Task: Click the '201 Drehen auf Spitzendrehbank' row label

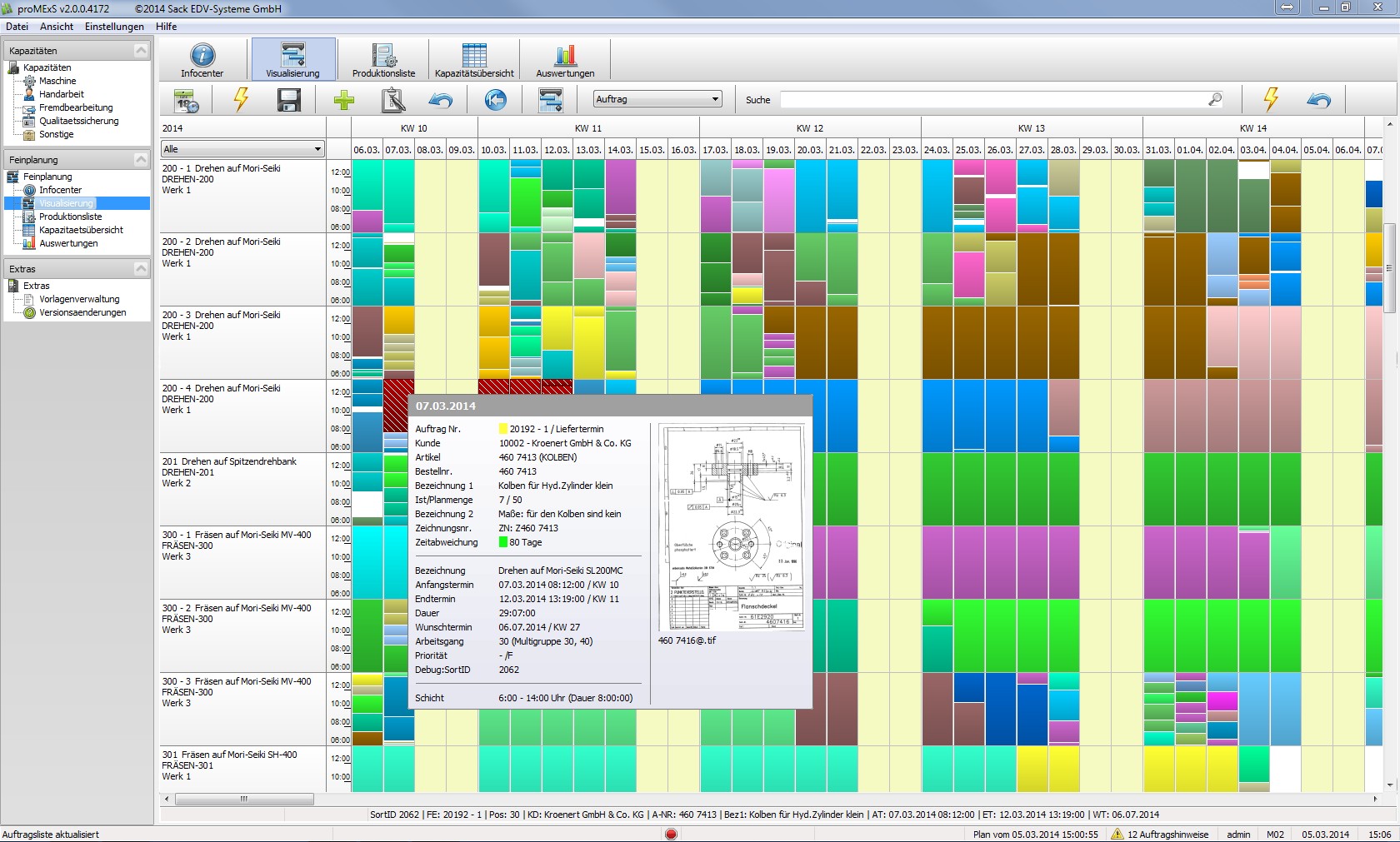Action: click(229, 461)
